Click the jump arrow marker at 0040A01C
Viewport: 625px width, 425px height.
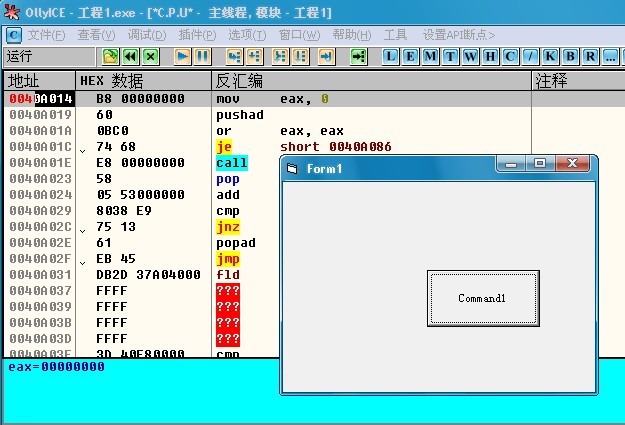click(x=83, y=151)
